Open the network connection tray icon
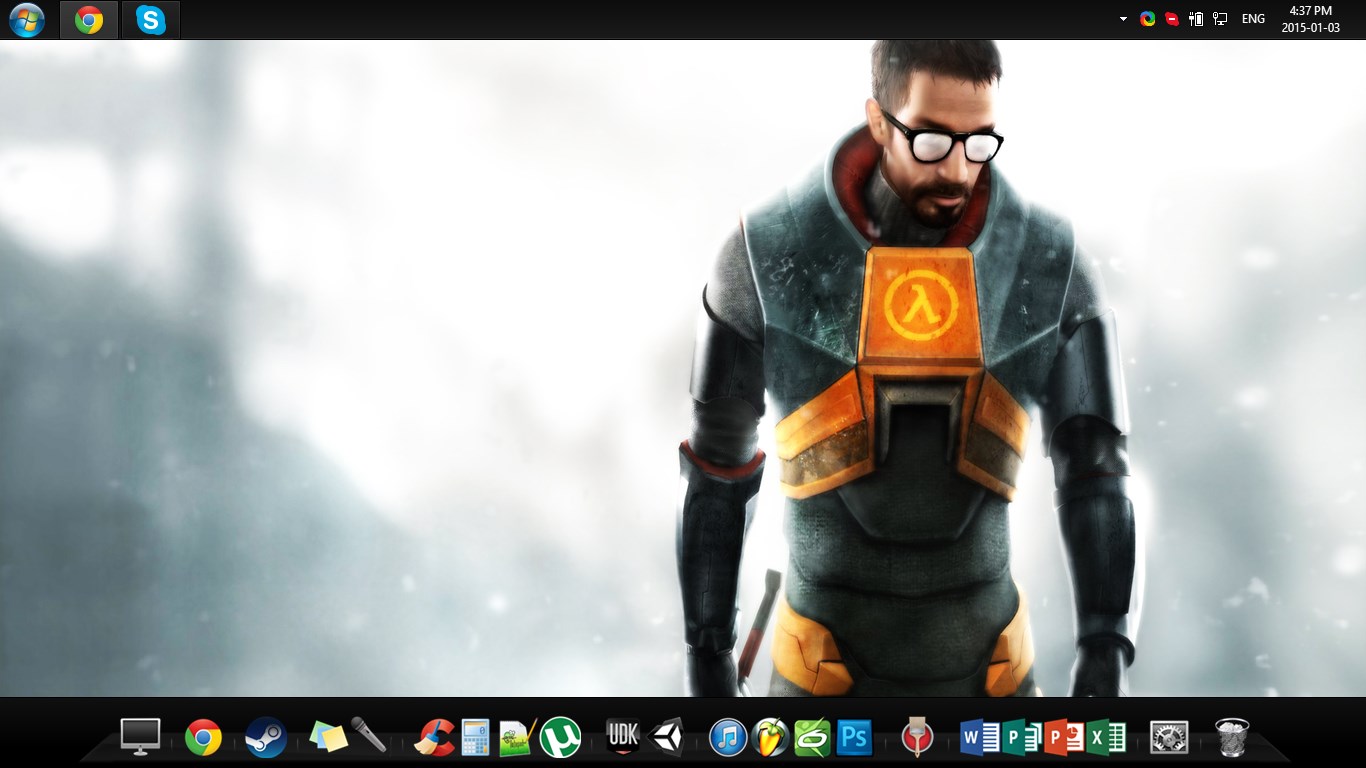The width and height of the screenshot is (1366, 768). pyautogui.click(x=1220, y=19)
